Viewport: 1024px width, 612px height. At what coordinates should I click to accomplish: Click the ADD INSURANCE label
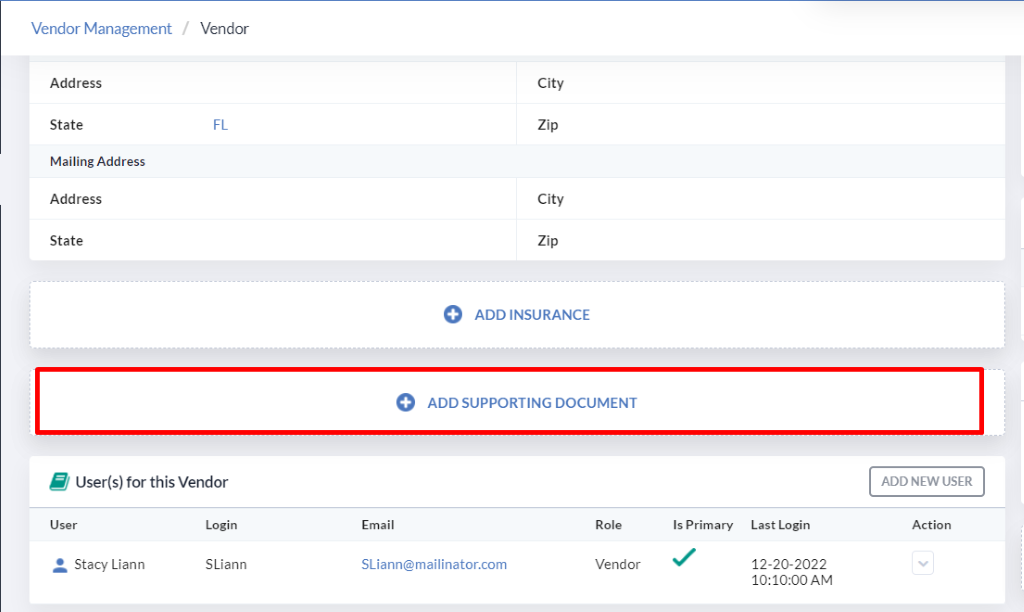(x=532, y=315)
